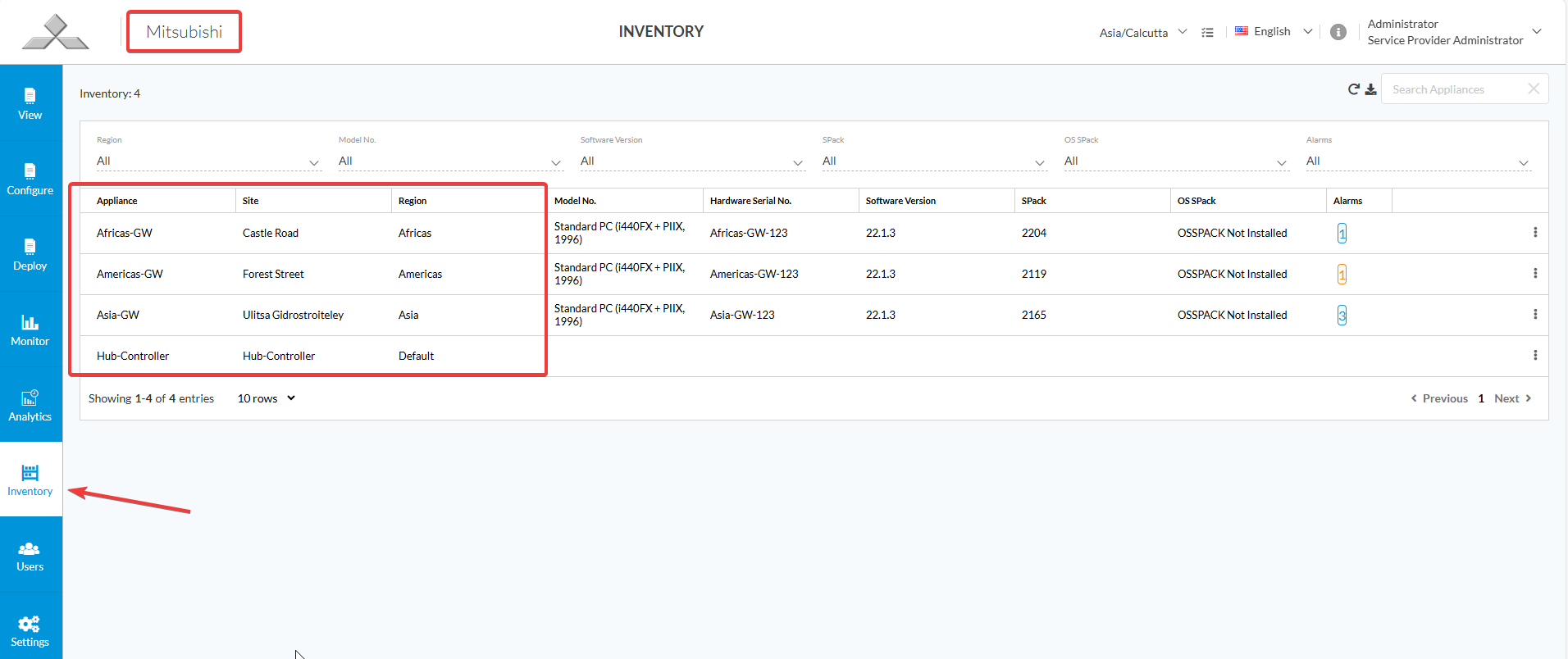
Task: Click the Forest Street site cell
Action: tap(273, 274)
